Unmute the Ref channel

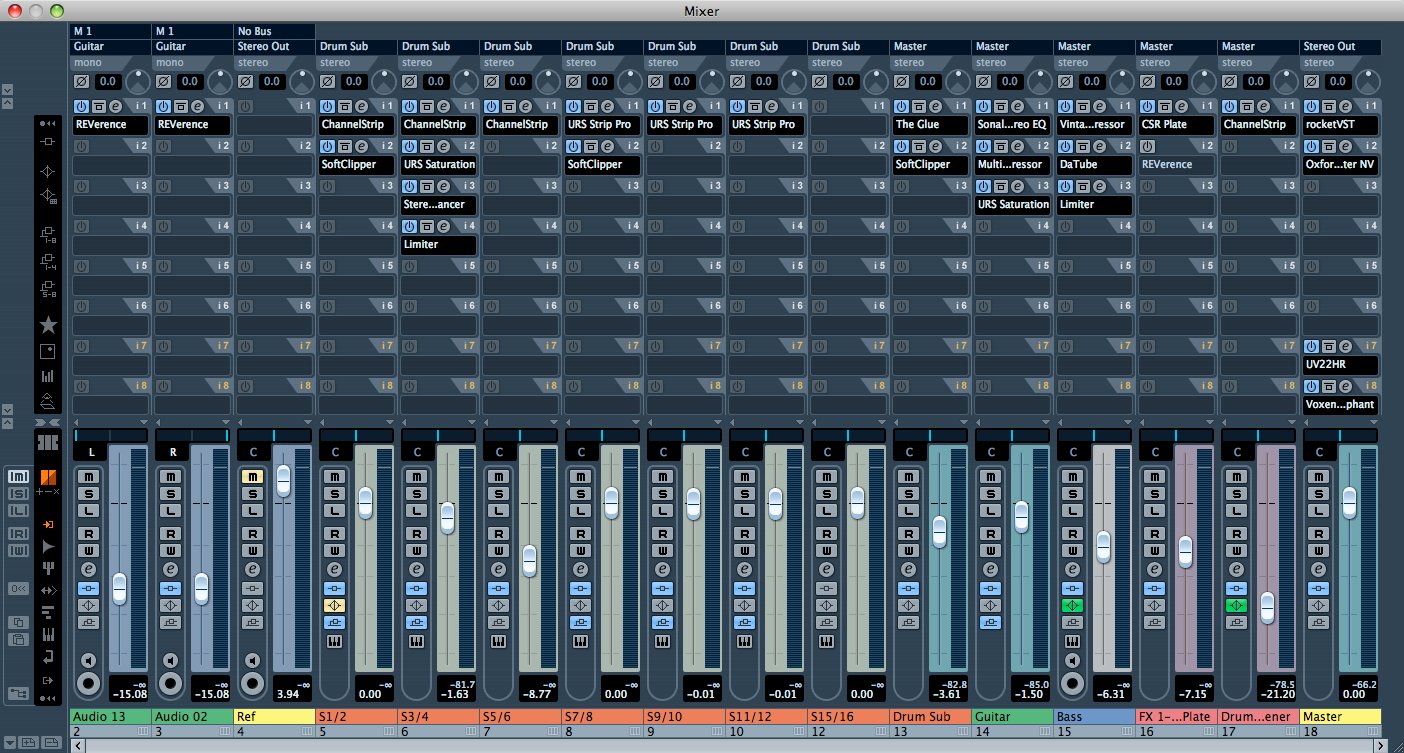(252, 476)
